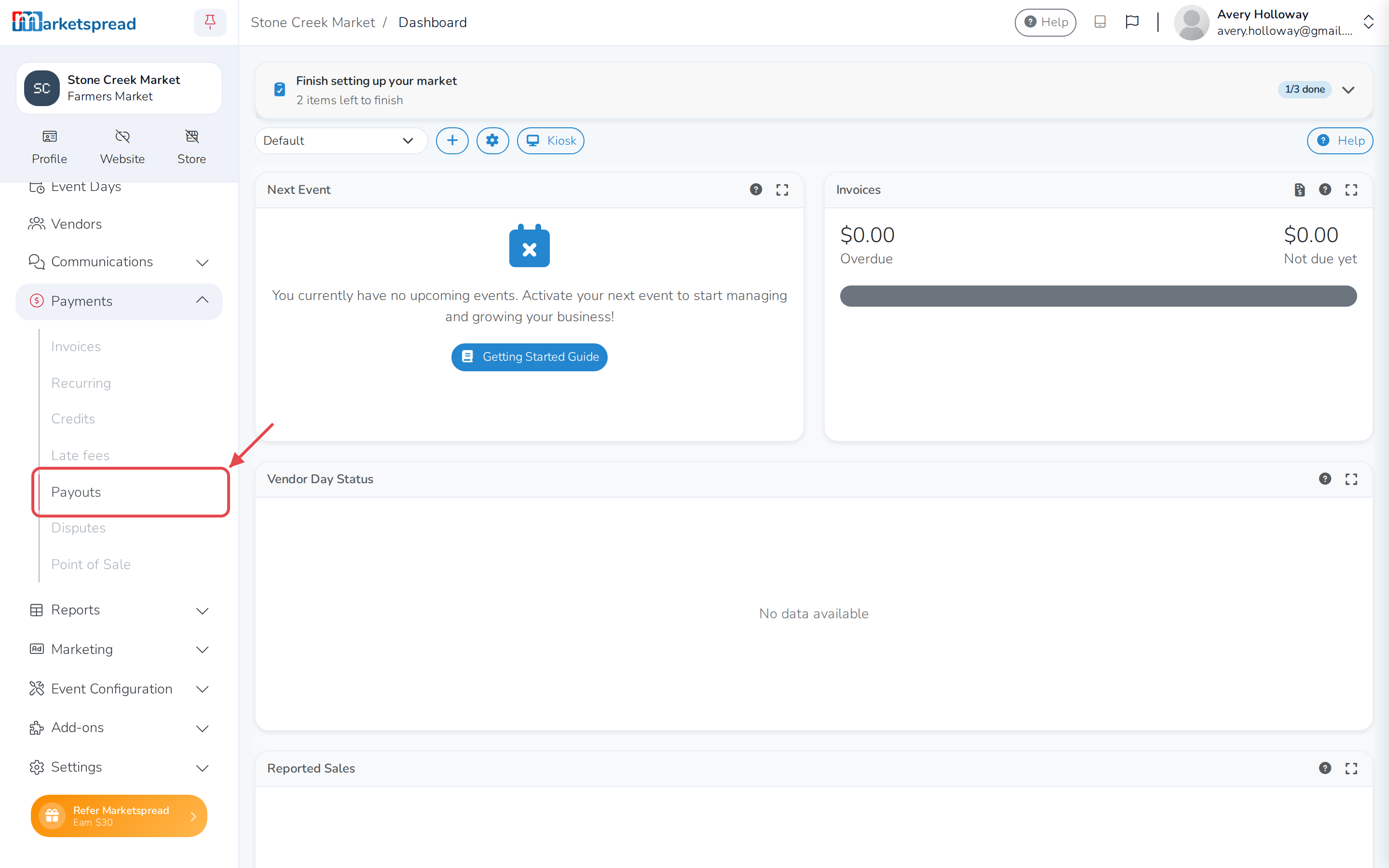Viewport: 1389px width, 868px height.
Task: Expand the setup checklist chevron
Action: [1348, 90]
